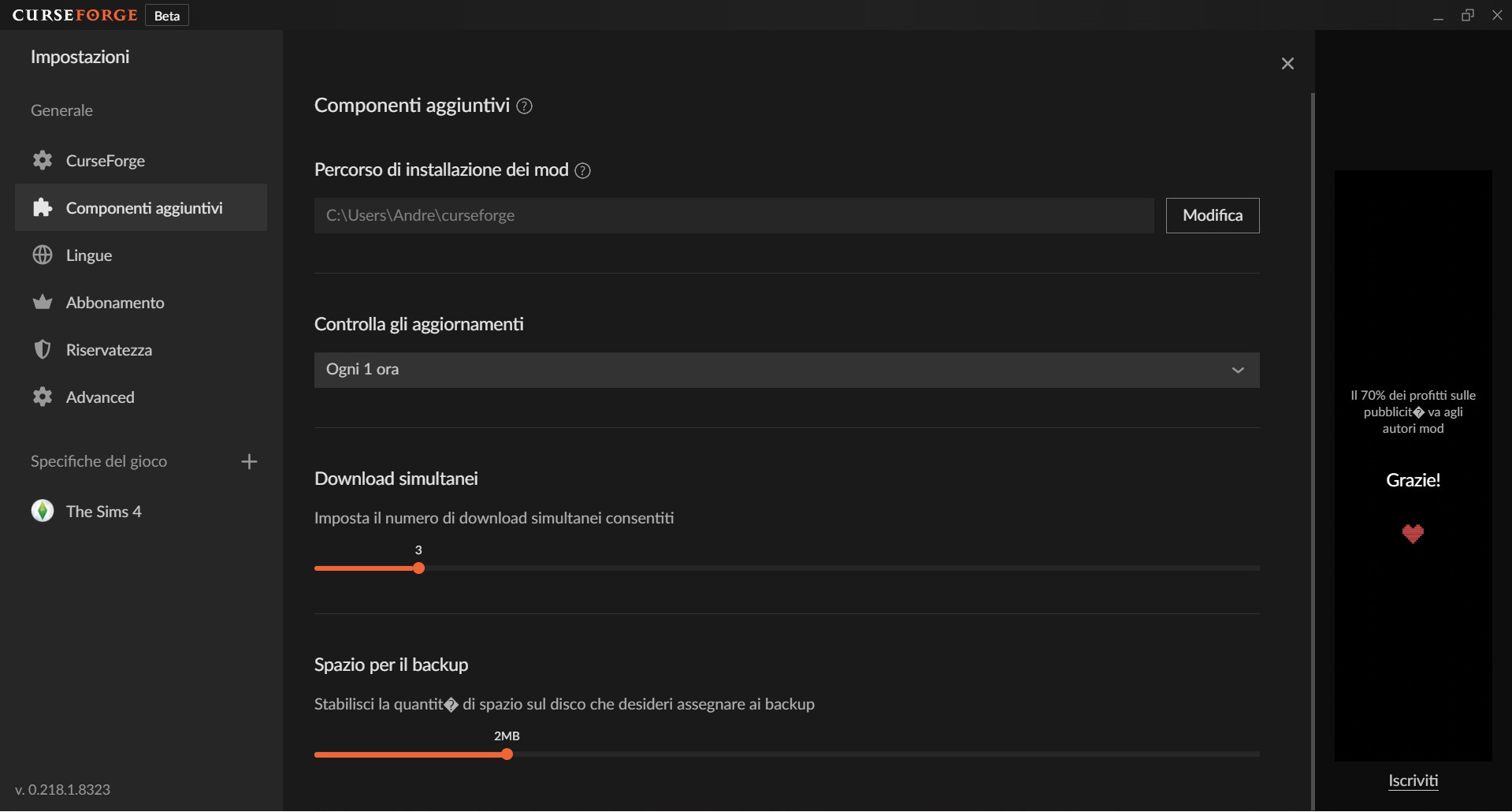Click the Iscriviti link
Image resolution: width=1512 pixels, height=812 pixels.
[x=1413, y=780]
